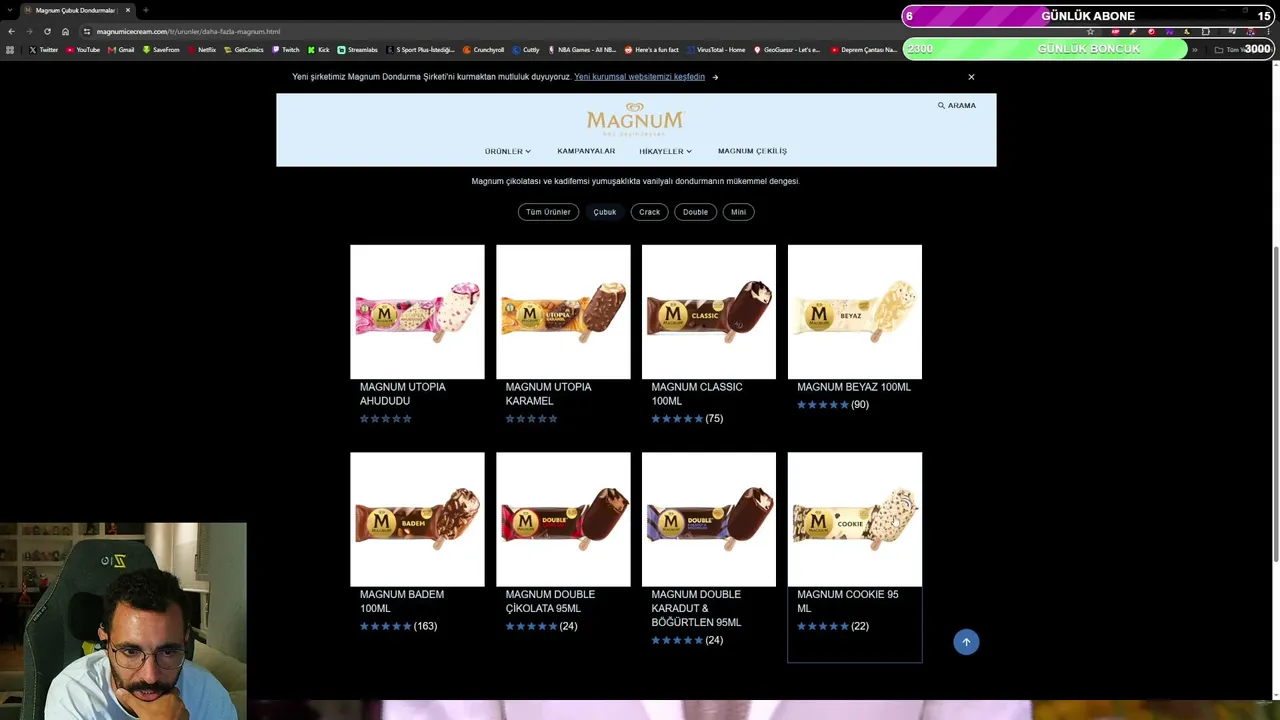Go back using the browser back arrow
This screenshot has width=1280, height=720.
click(11, 31)
